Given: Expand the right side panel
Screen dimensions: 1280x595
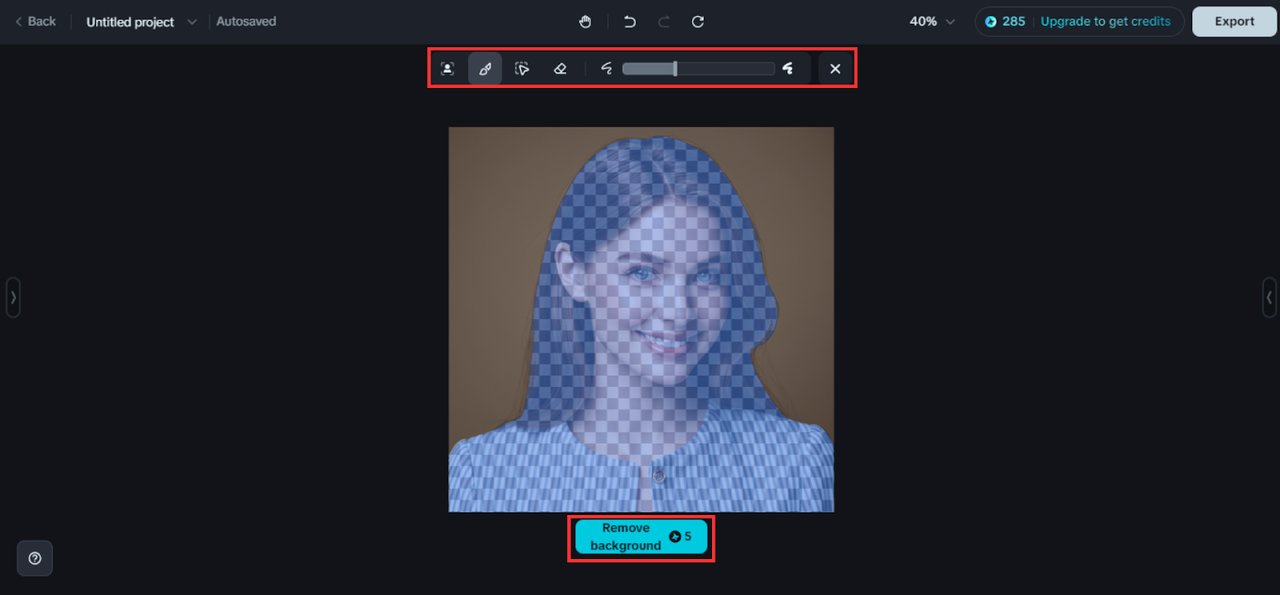Looking at the screenshot, I should [1269, 297].
